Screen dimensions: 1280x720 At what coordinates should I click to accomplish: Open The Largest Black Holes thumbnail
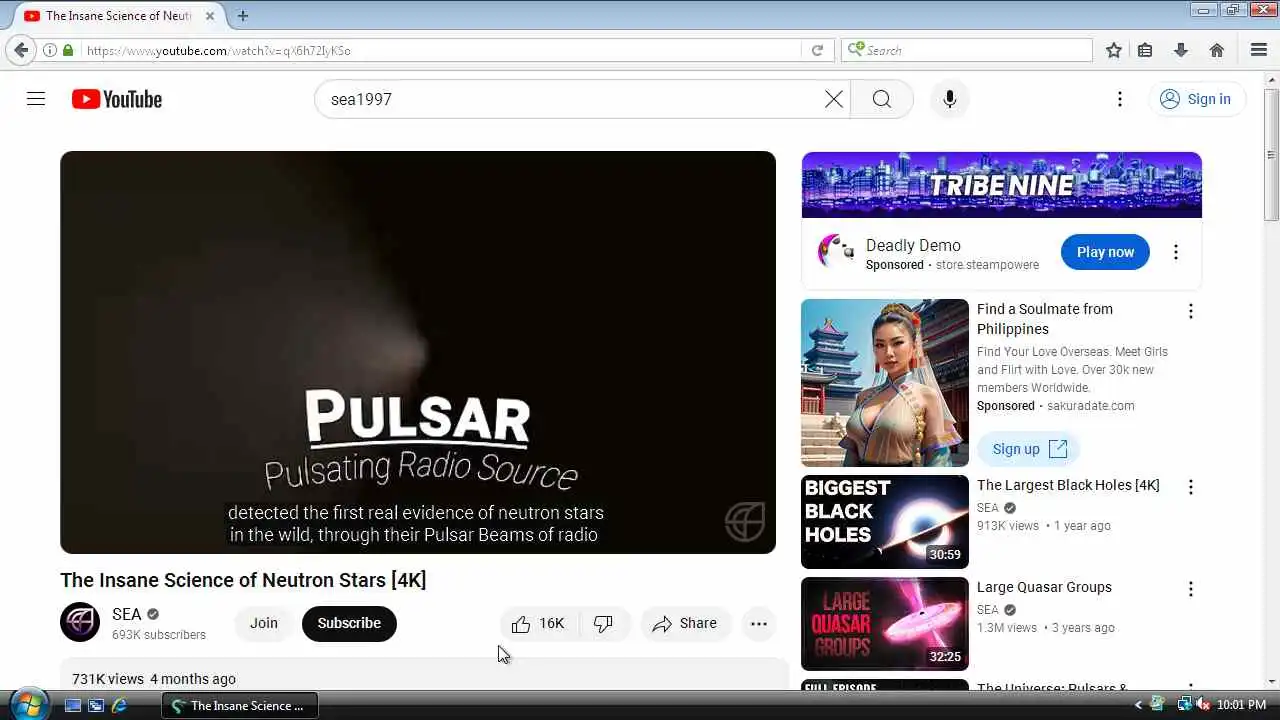[x=885, y=522]
